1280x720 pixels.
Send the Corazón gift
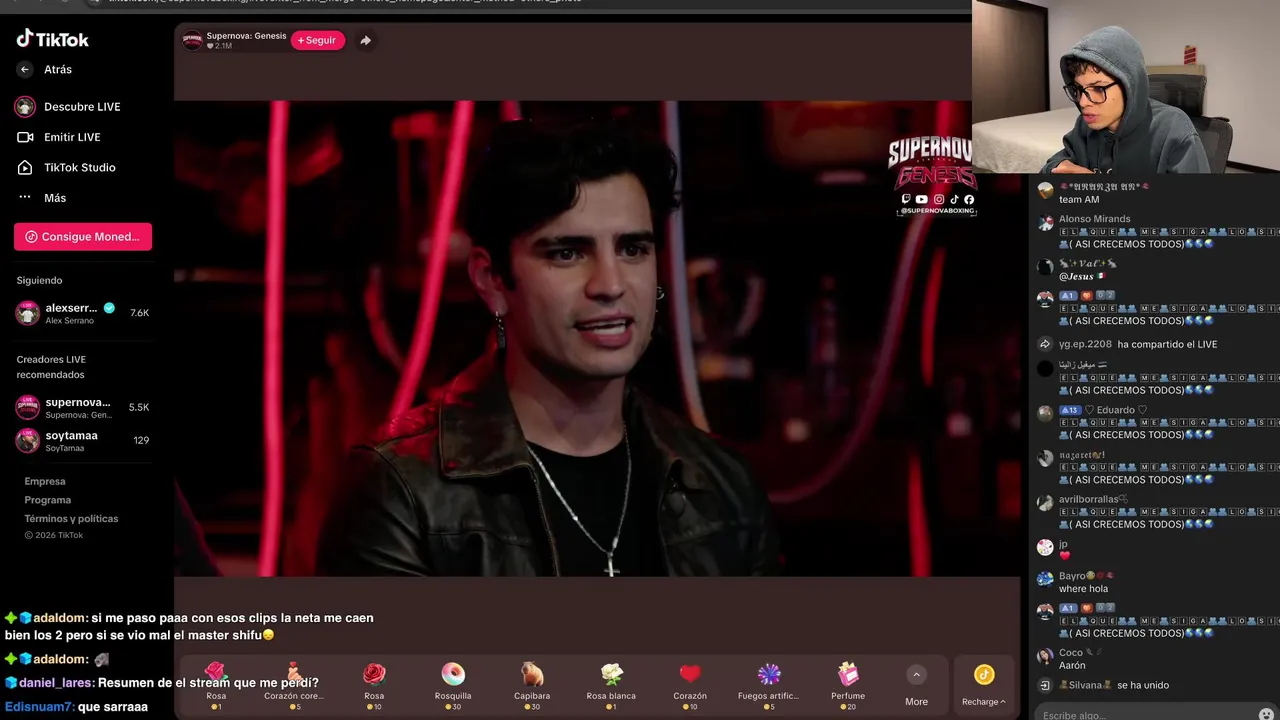point(690,685)
